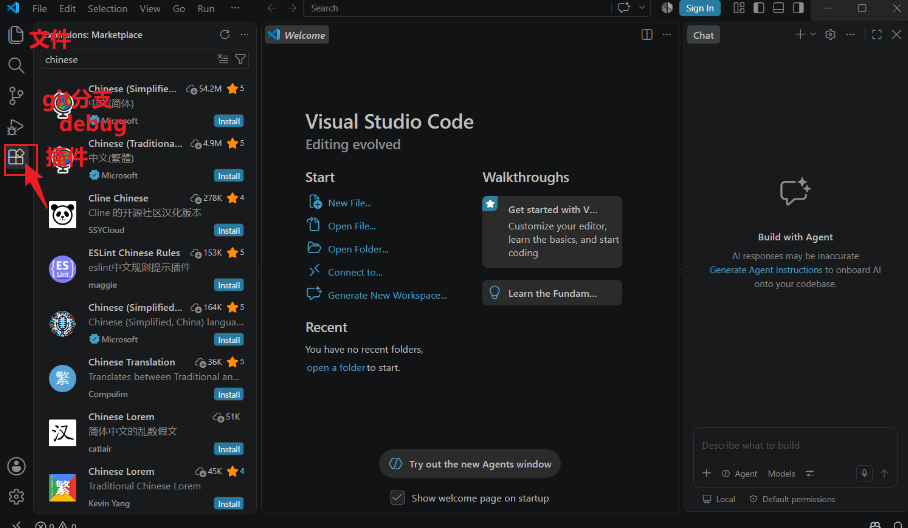
Task: Send the chat message arrow
Action: click(884, 473)
